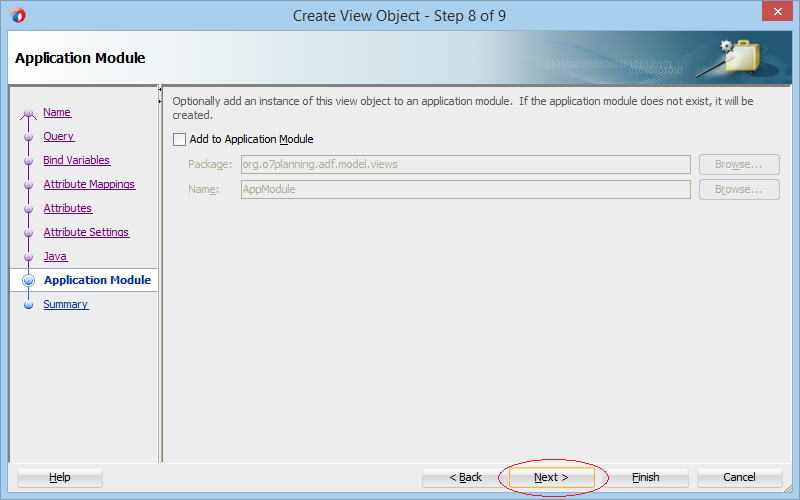Click the Bind Variables step bullet icon
Image resolution: width=800 pixels, height=500 pixels.
29,161
